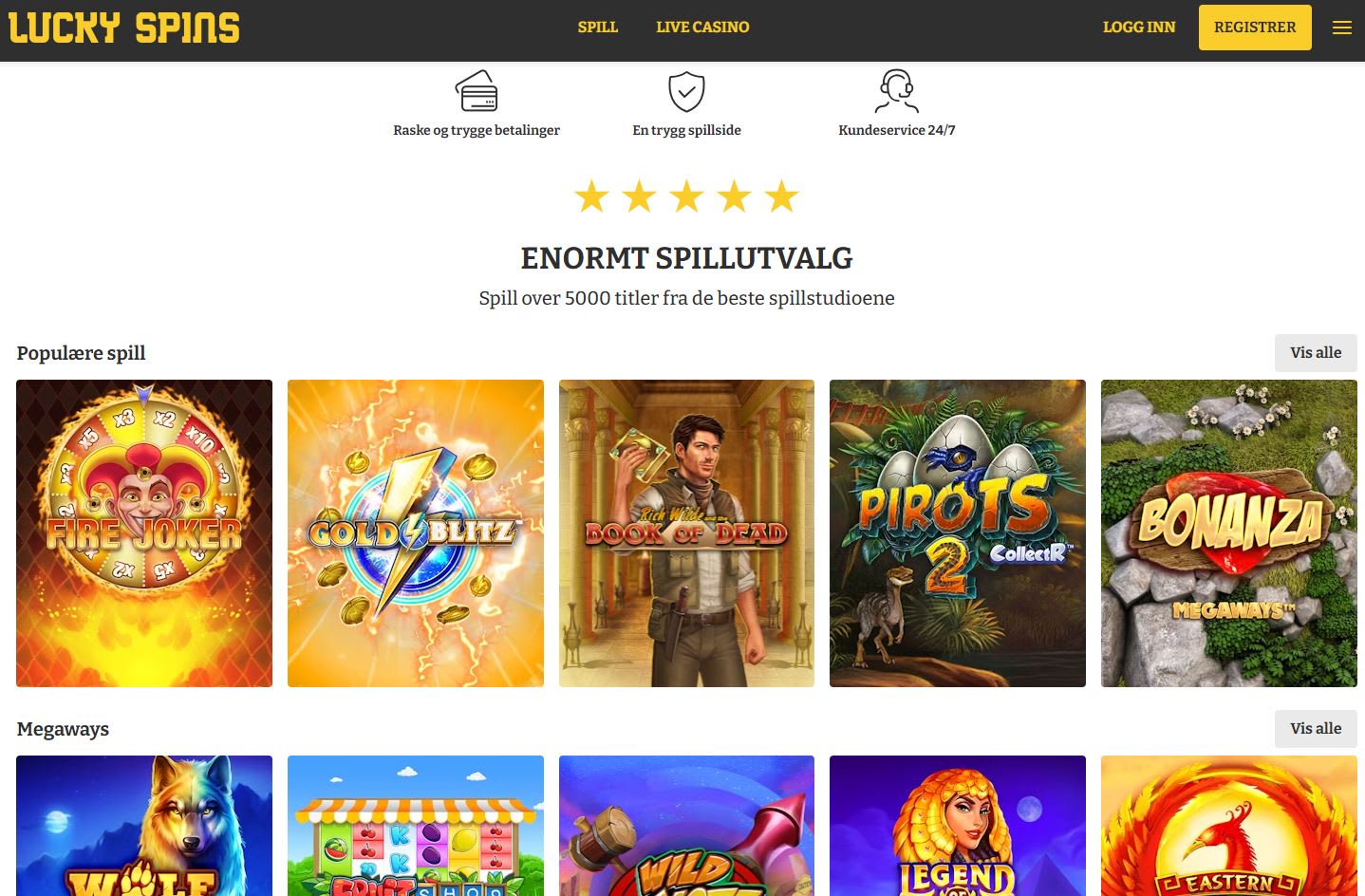Image resolution: width=1365 pixels, height=896 pixels.
Task: Show all Populære spill games
Action: (1316, 353)
